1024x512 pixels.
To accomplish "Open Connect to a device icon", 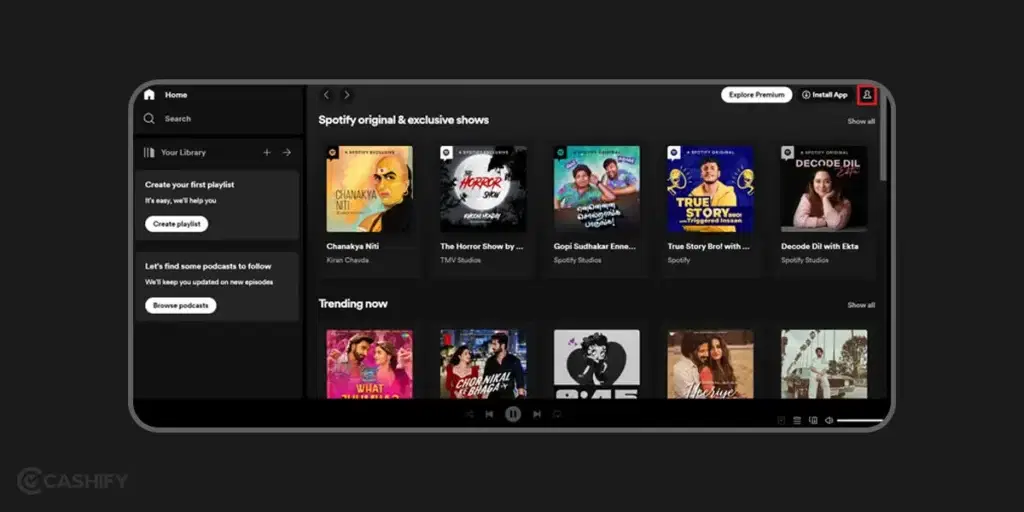I will click(813, 421).
